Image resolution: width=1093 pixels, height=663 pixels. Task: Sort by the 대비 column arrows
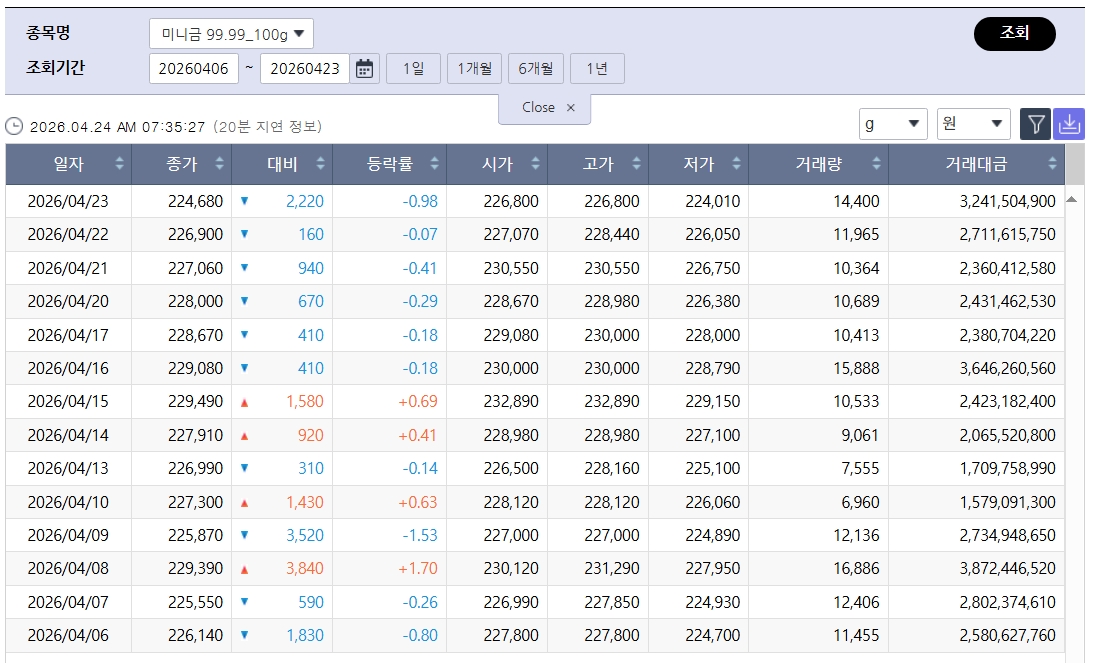click(x=321, y=164)
